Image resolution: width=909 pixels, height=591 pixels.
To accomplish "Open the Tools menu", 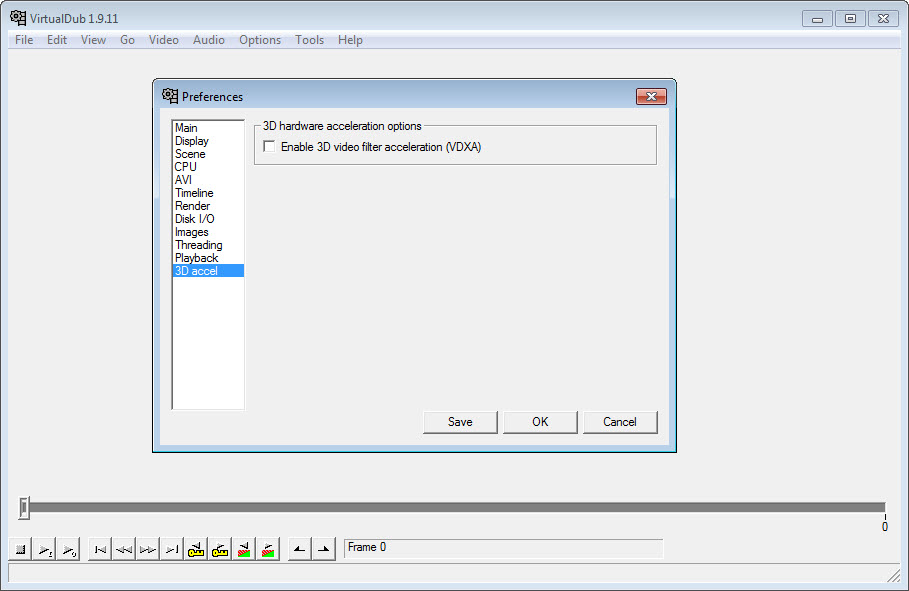I will (x=309, y=40).
